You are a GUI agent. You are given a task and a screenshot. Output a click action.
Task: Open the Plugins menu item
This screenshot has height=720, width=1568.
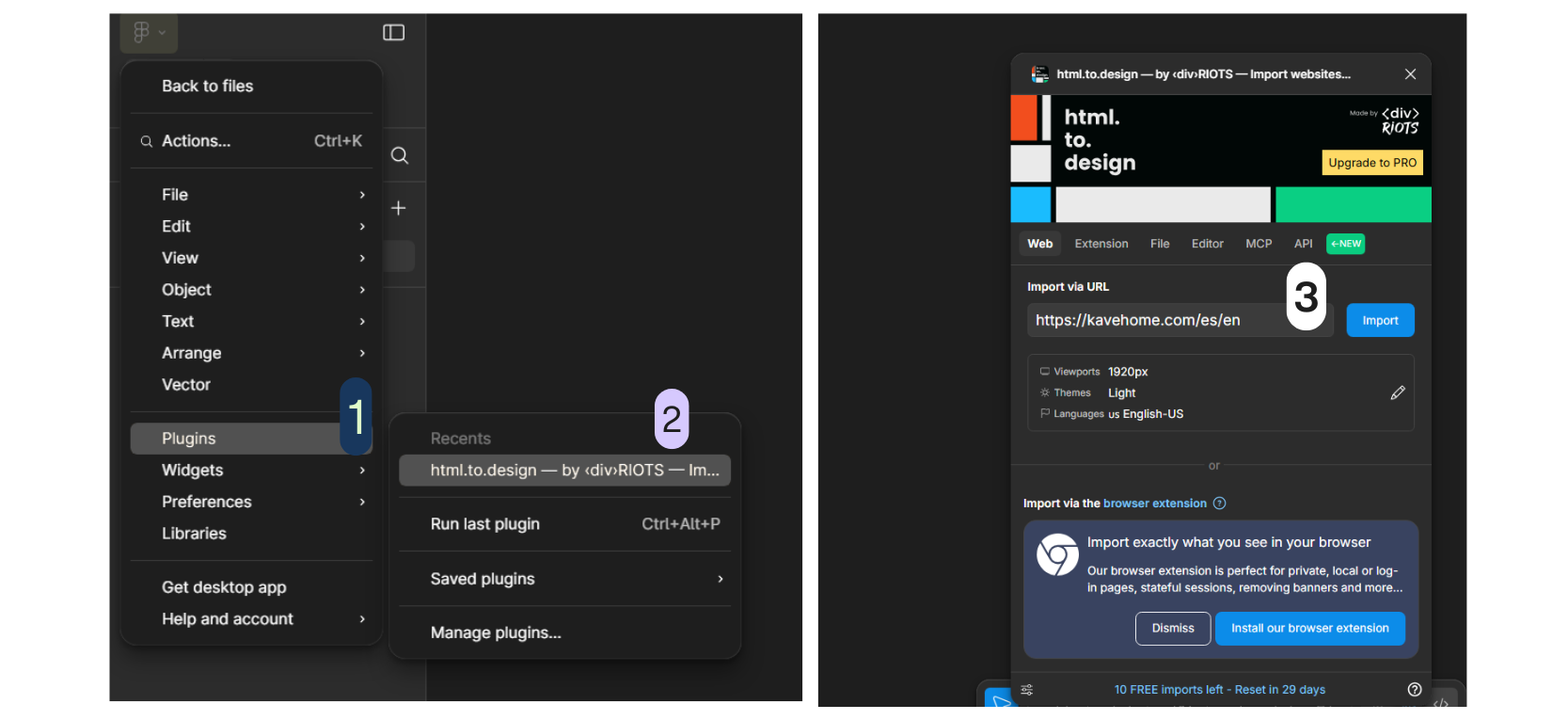[251, 439]
